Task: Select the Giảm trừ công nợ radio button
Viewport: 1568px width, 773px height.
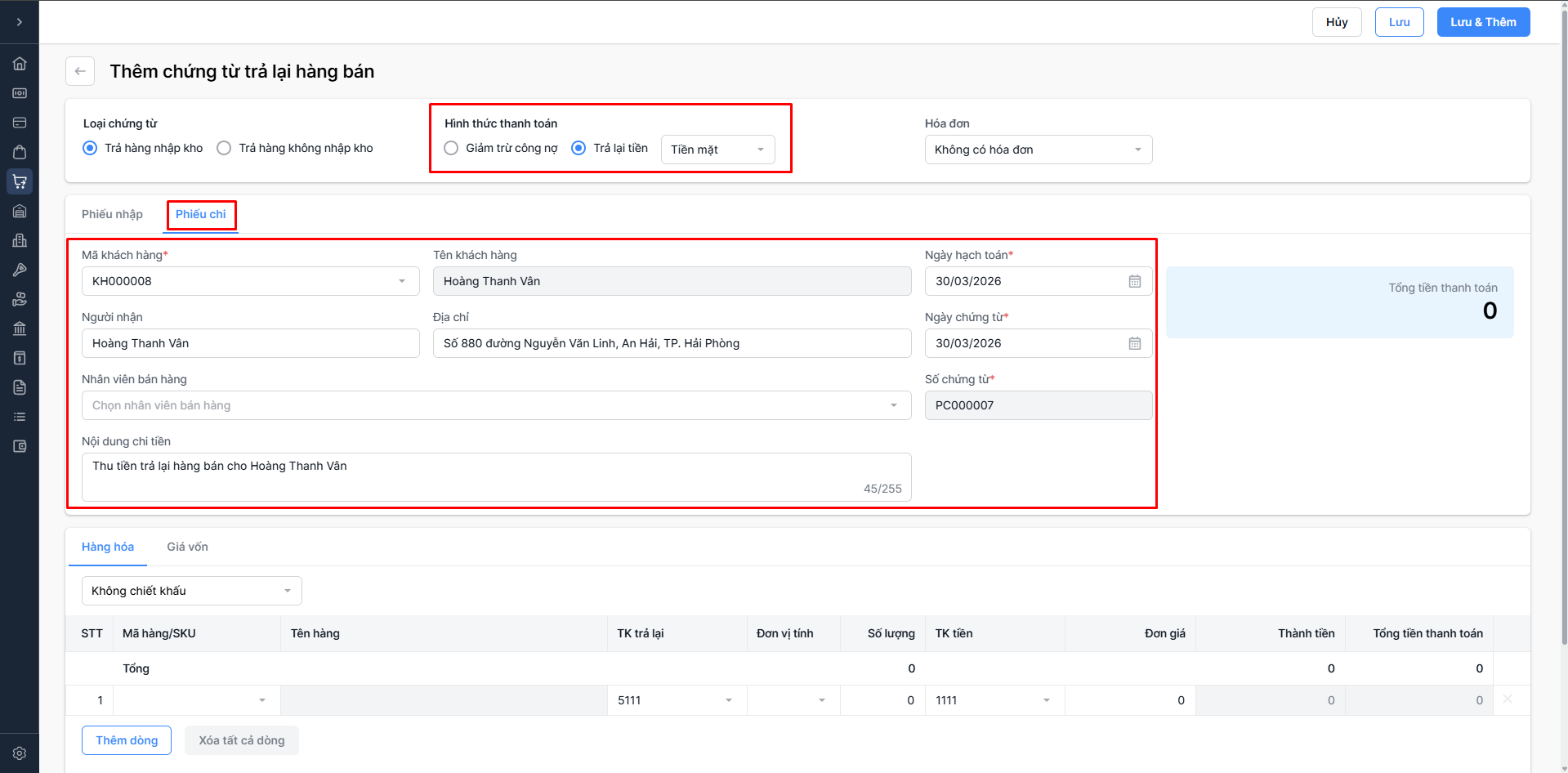Action: pos(451,148)
